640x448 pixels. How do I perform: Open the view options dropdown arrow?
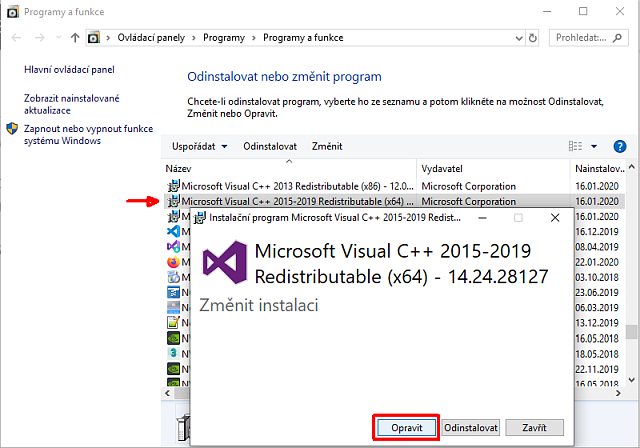(x=594, y=146)
